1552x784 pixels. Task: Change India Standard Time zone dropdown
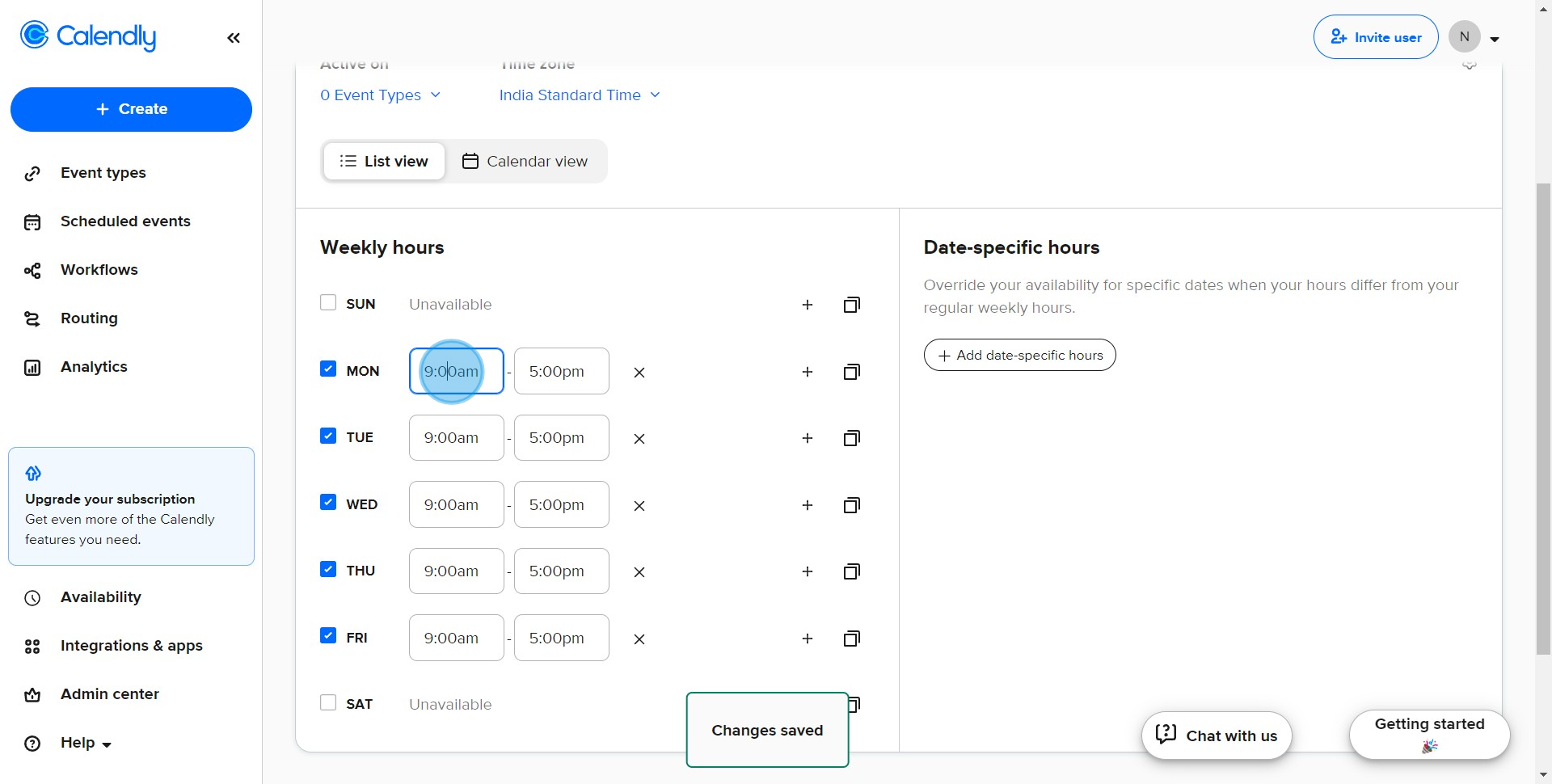[x=580, y=95]
